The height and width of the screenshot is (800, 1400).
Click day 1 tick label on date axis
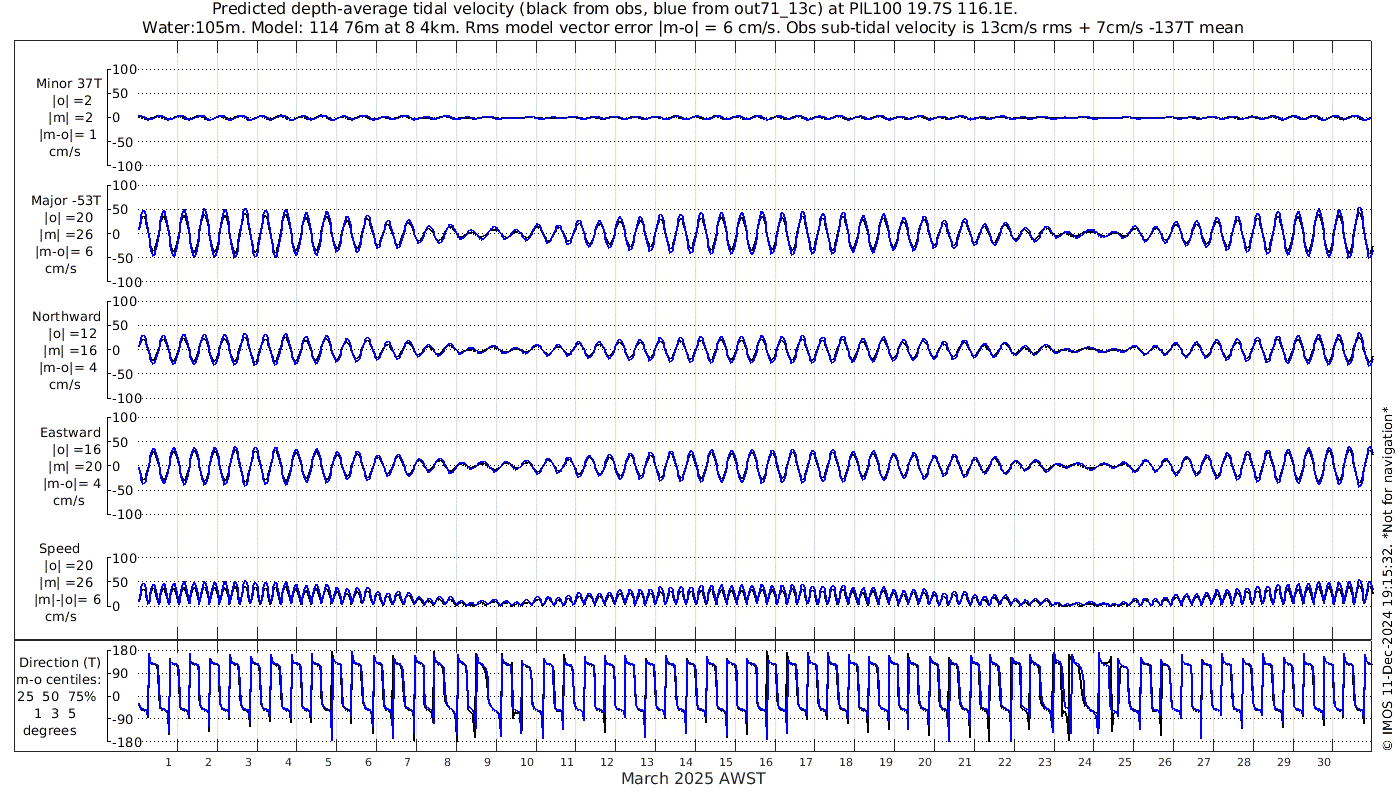(x=168, y=762)
